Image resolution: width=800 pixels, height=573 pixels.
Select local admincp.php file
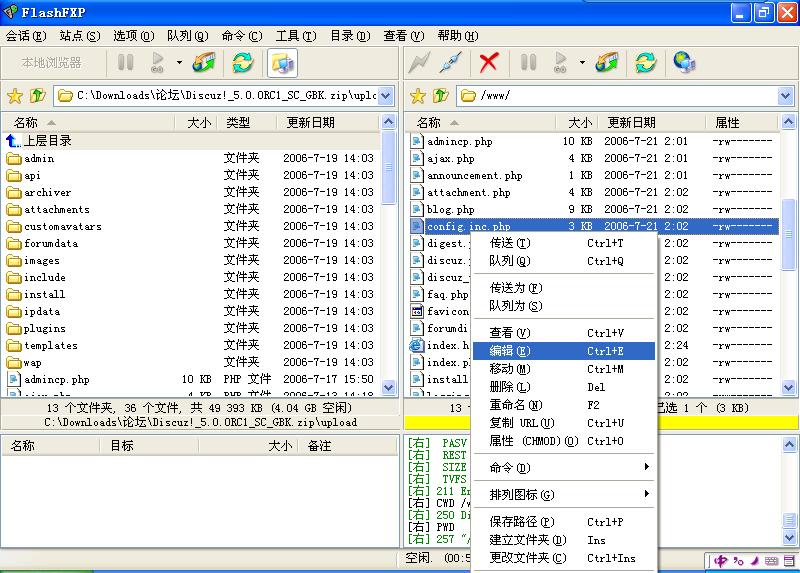[191, 380]
